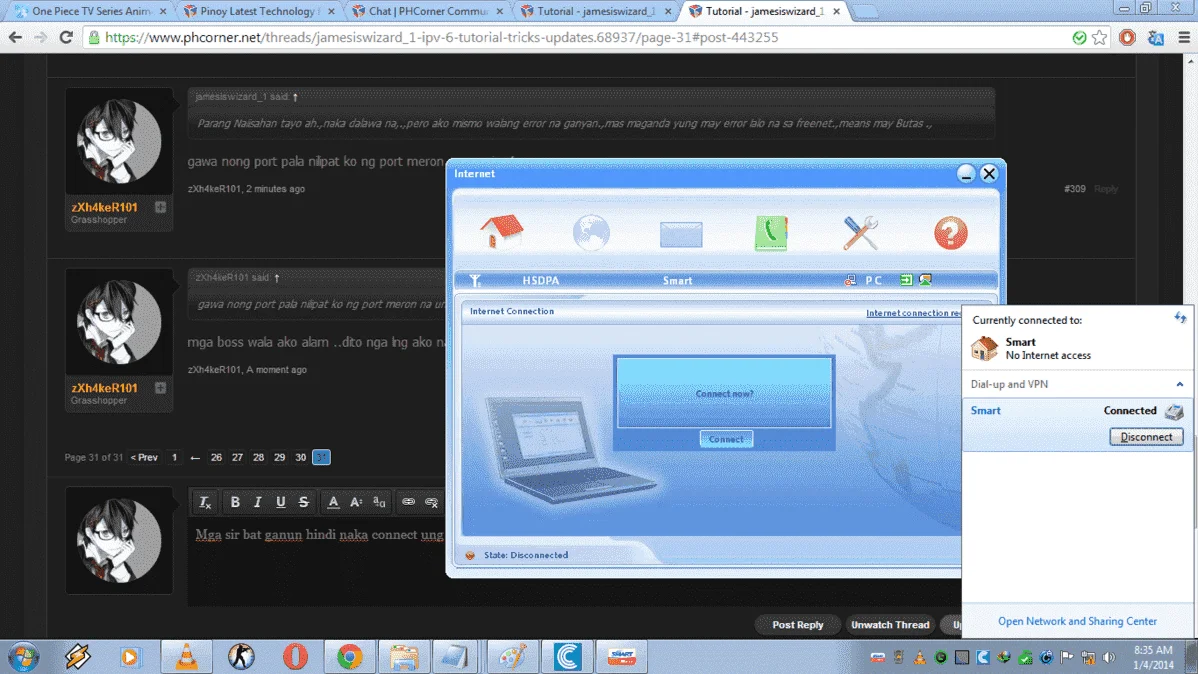The height and width of the screenshot is (674, 1198).
Task: Toggle Underline formatting in reply editor
Action: click(x=280, y=502)
